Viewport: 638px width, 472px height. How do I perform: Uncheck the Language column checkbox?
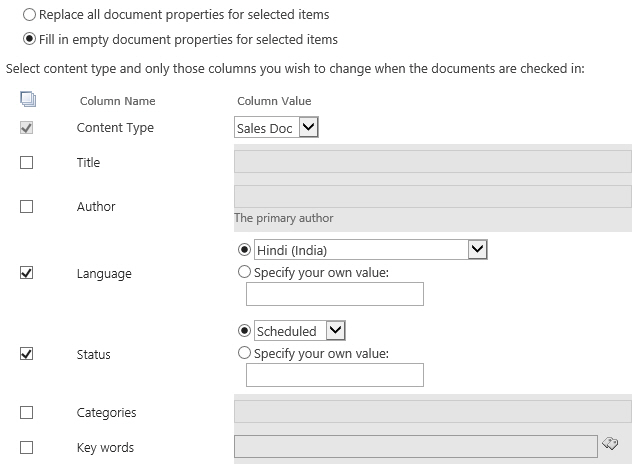coord(26,273)
